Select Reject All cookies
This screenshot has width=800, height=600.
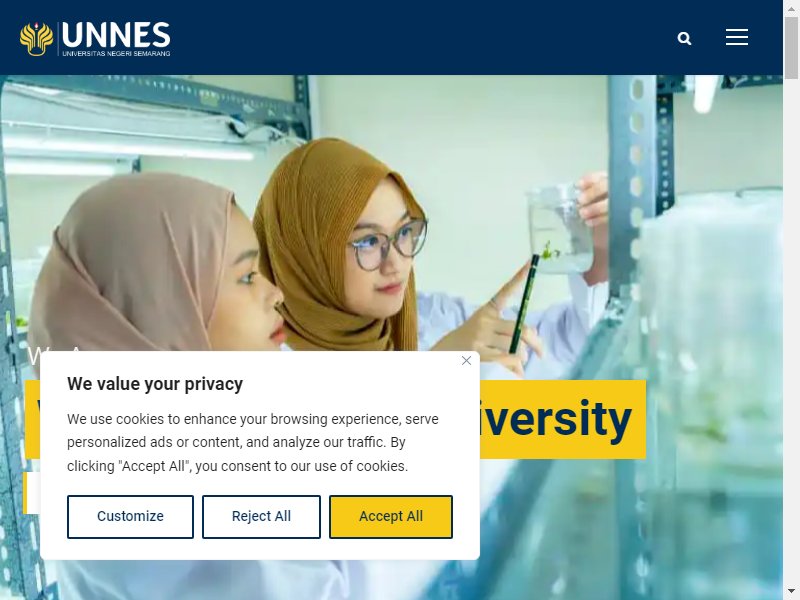261,516
